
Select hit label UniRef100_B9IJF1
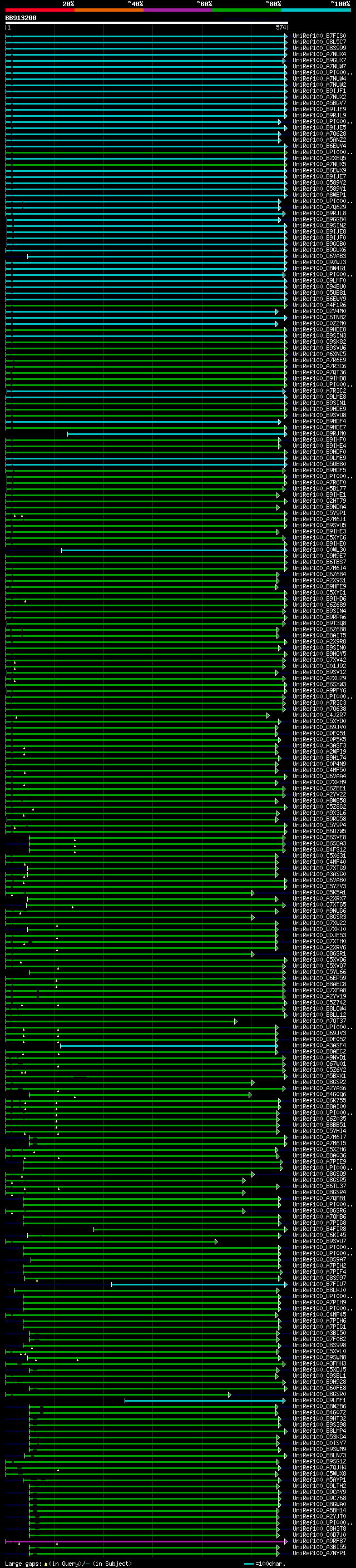click(319, 91)
